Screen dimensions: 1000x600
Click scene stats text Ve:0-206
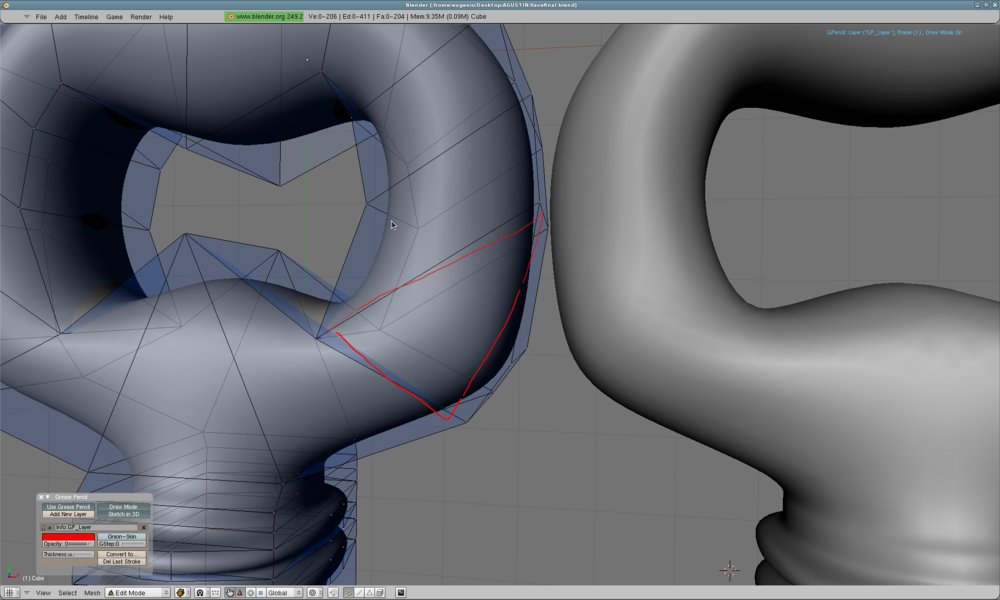click(x=322, y=17)
